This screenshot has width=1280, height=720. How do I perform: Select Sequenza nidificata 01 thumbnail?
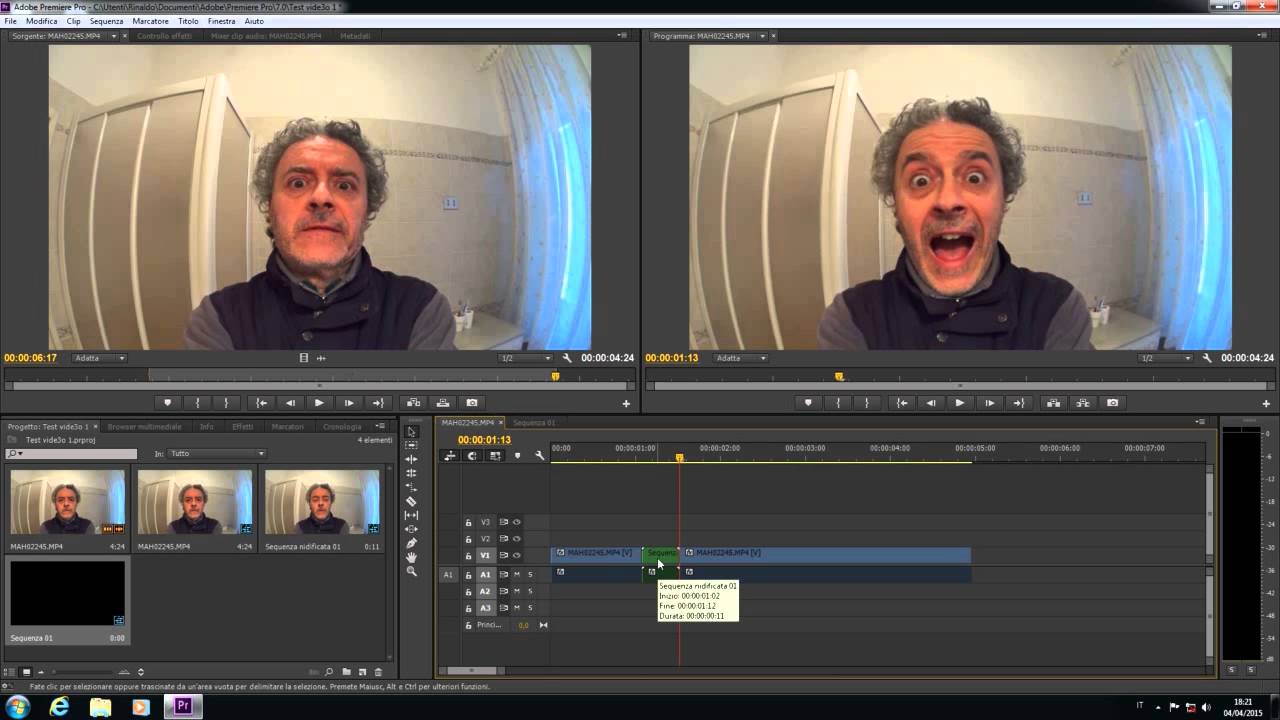[322, 503]
